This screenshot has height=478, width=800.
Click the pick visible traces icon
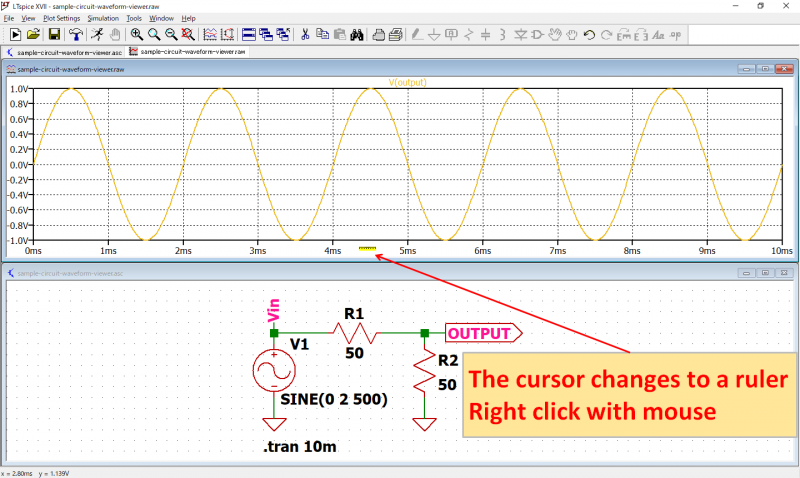210,35
